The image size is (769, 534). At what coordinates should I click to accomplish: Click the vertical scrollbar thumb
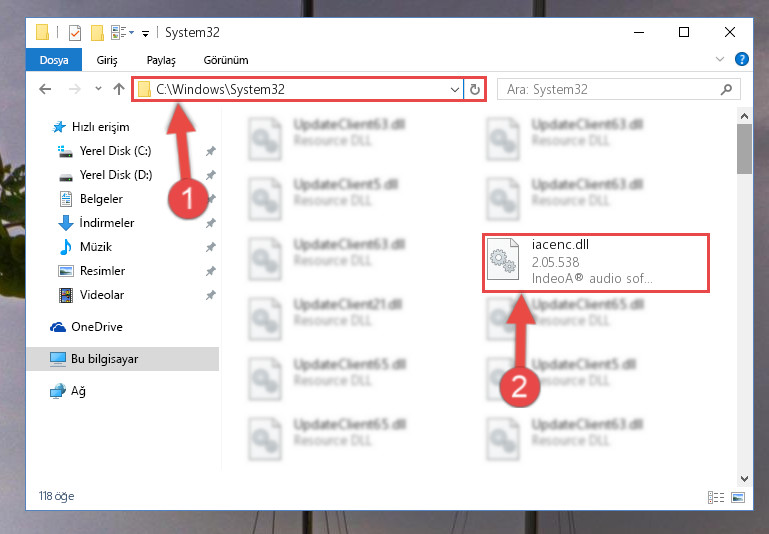click(x=744, y=149)
